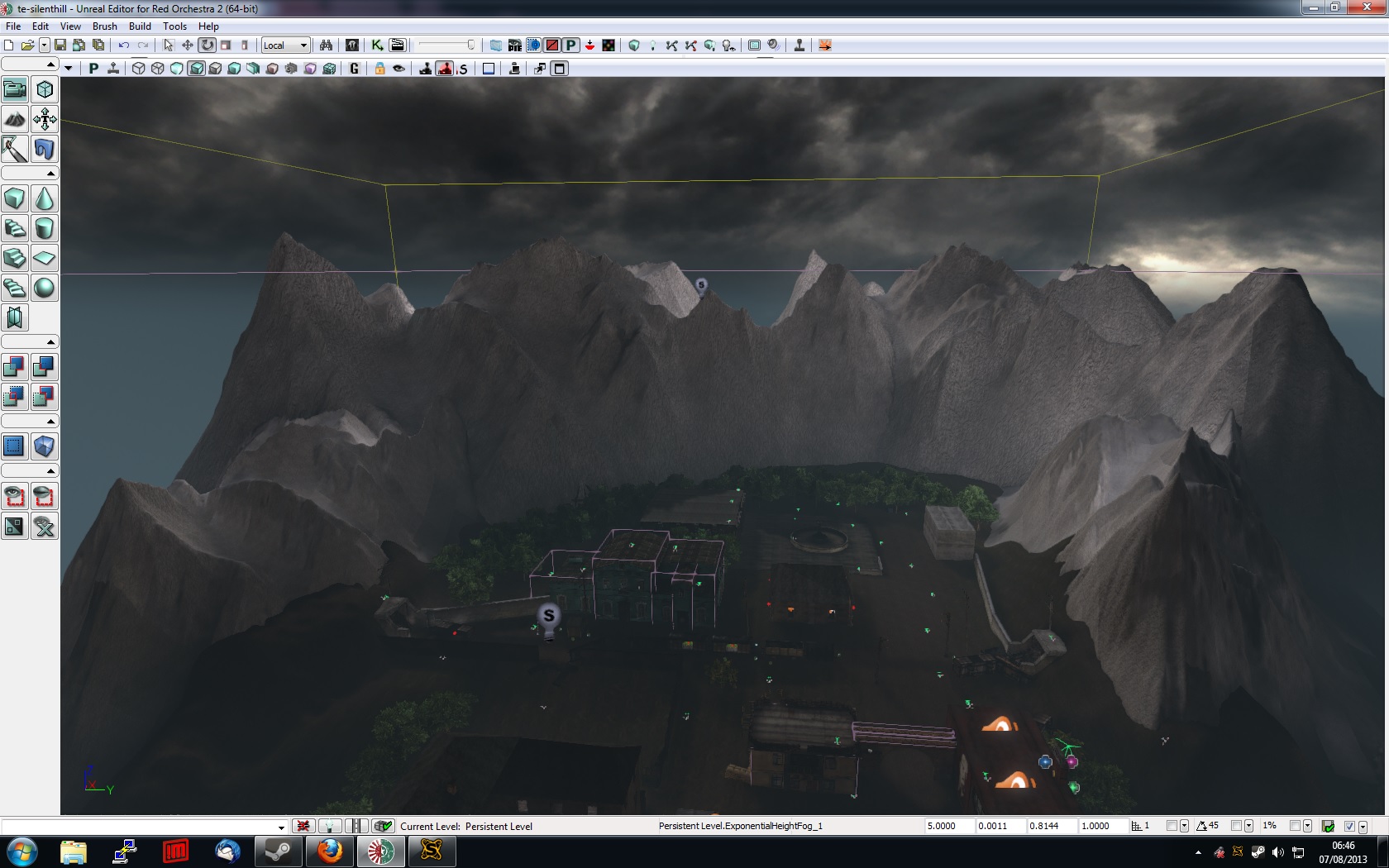Add a special brush

[x=15, y=446]
